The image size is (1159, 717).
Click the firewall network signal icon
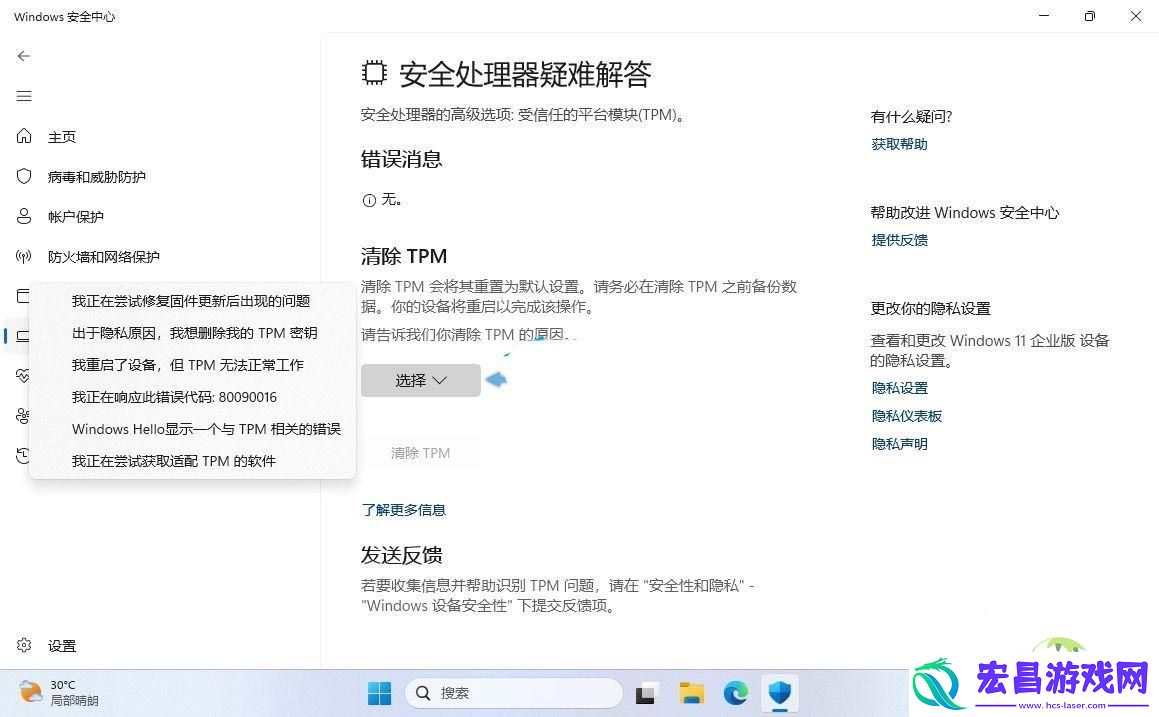coord(24,256)
